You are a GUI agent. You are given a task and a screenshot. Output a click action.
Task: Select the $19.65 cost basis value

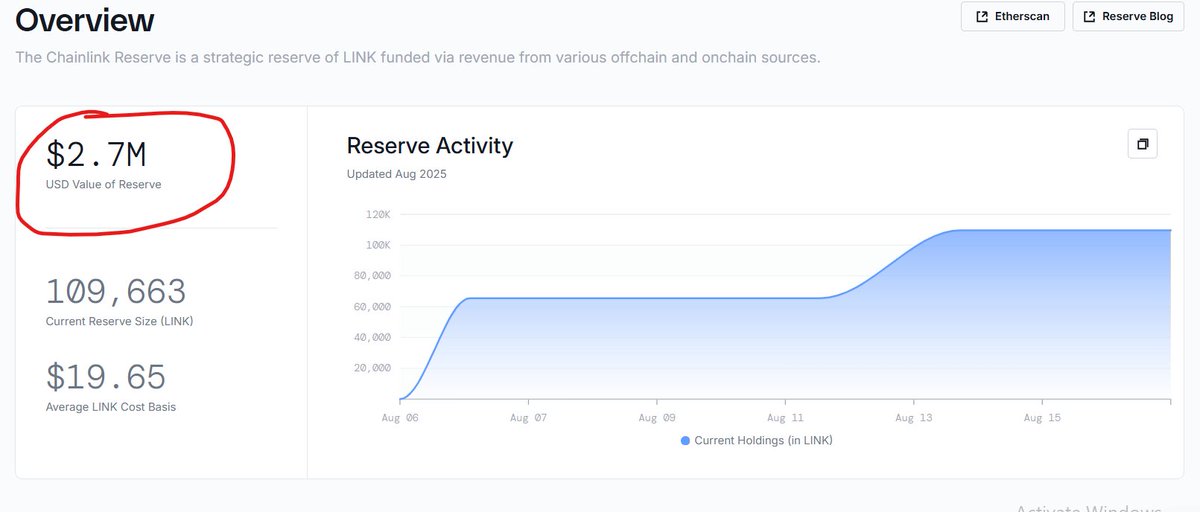pos(106,377)
